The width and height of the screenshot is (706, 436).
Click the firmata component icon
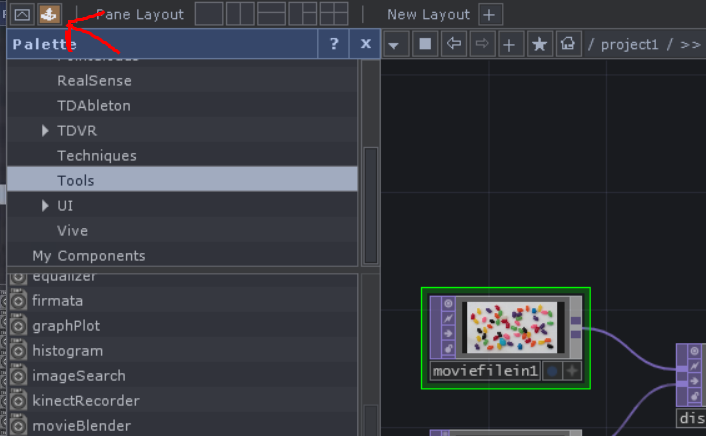[x=18, y=301]
